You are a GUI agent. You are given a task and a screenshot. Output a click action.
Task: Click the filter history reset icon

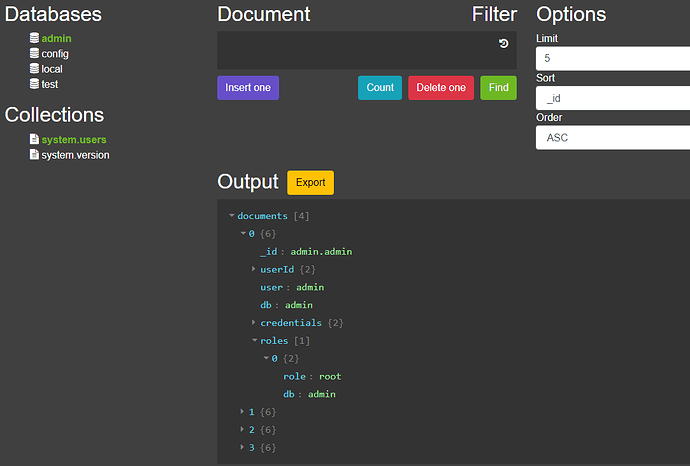click(503, 44)
